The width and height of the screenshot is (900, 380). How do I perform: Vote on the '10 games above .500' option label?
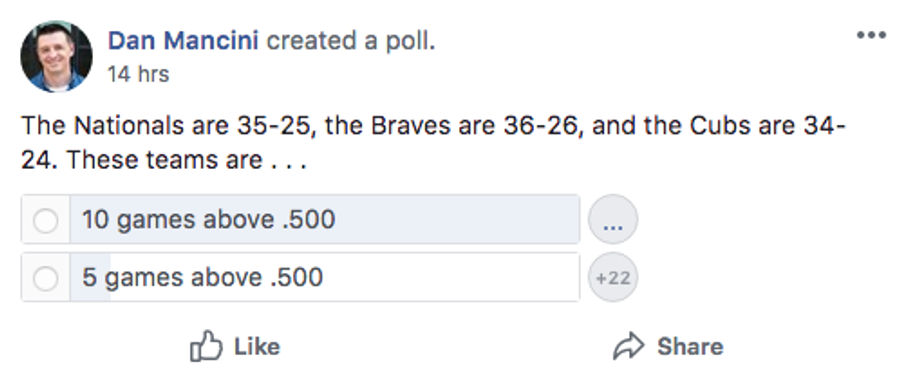208,220
